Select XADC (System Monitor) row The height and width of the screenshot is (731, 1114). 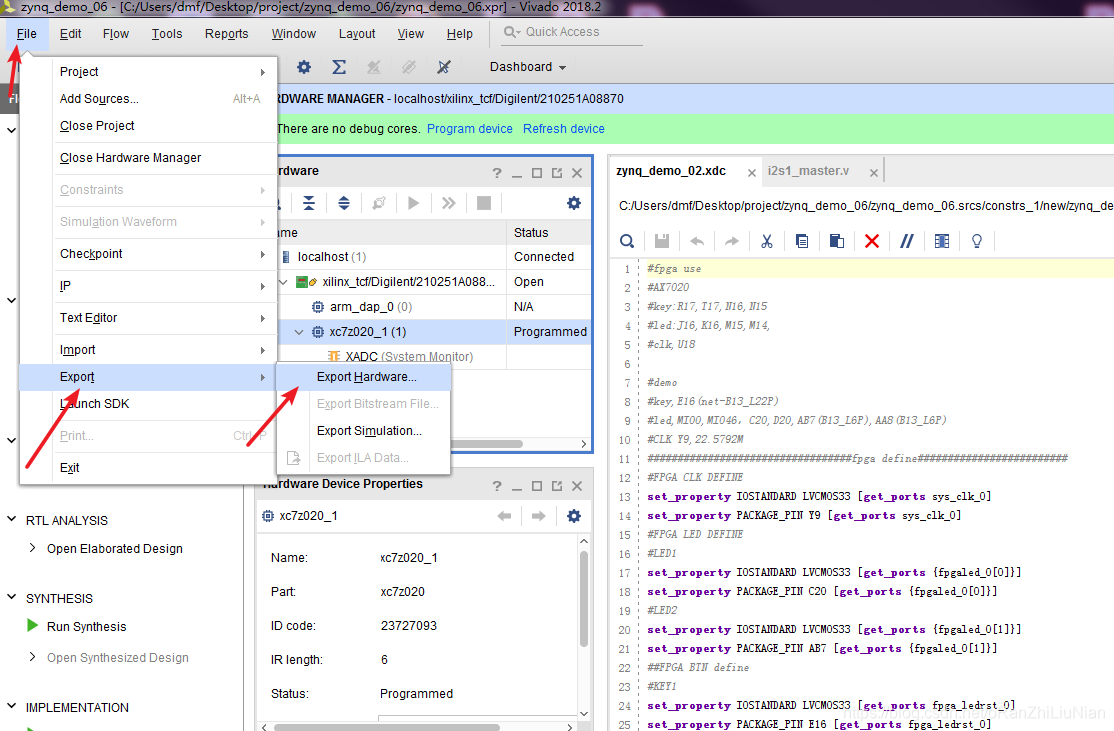pyautogui.click(x=433, y=357)
